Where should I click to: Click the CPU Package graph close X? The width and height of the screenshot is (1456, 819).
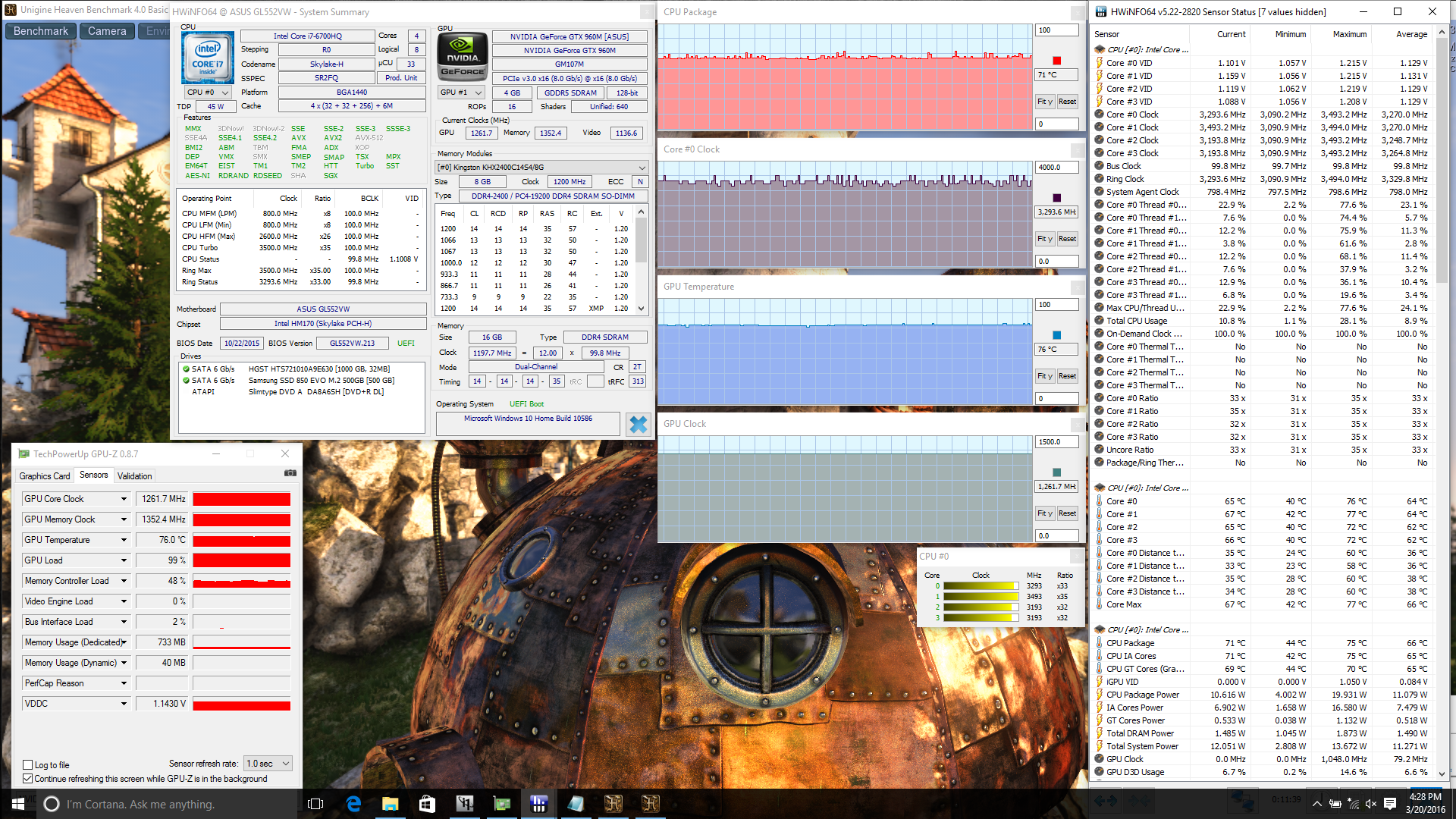click(1078, 12)
